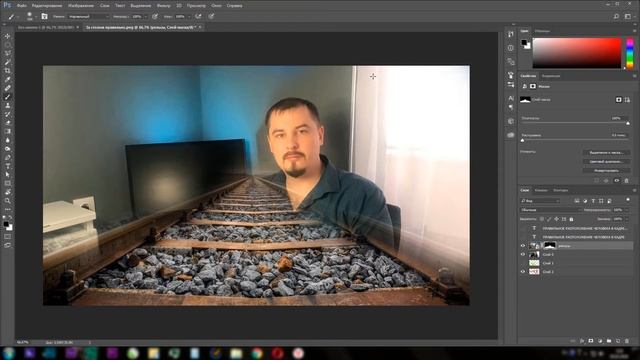Click the mask density slider handle

coord(628,123)
